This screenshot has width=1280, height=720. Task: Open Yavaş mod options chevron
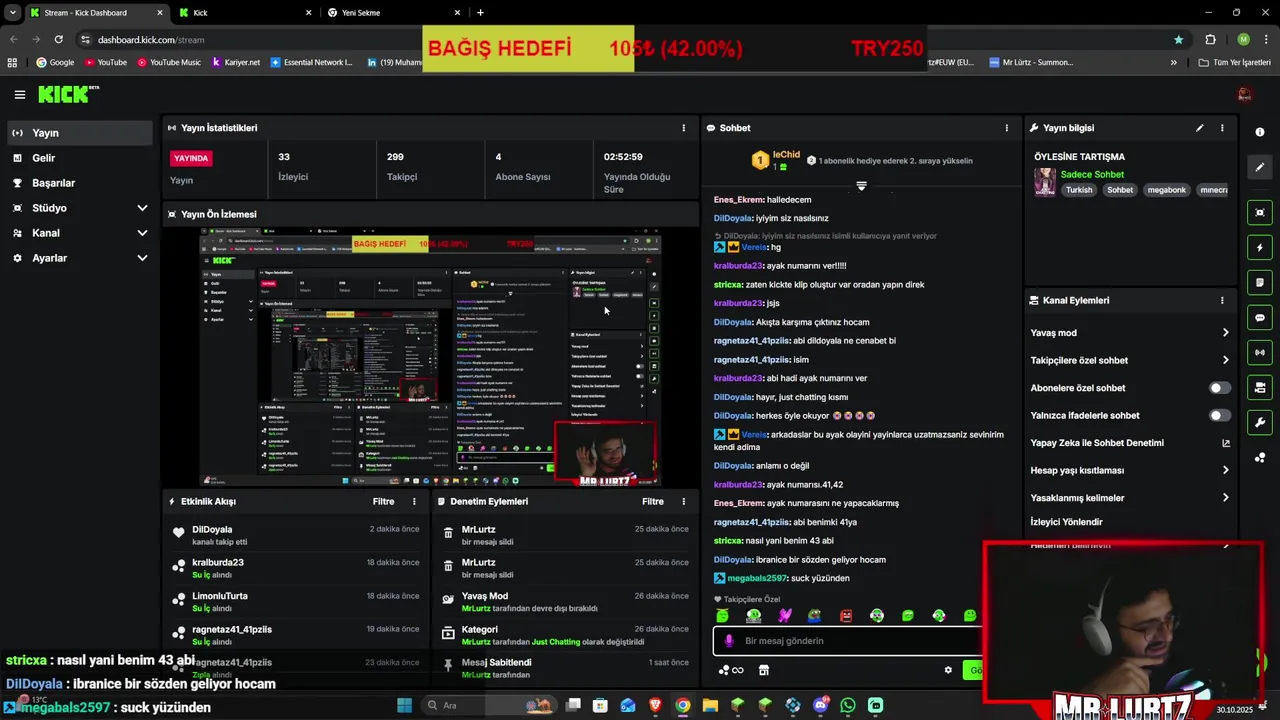(x=1225, y=333)
